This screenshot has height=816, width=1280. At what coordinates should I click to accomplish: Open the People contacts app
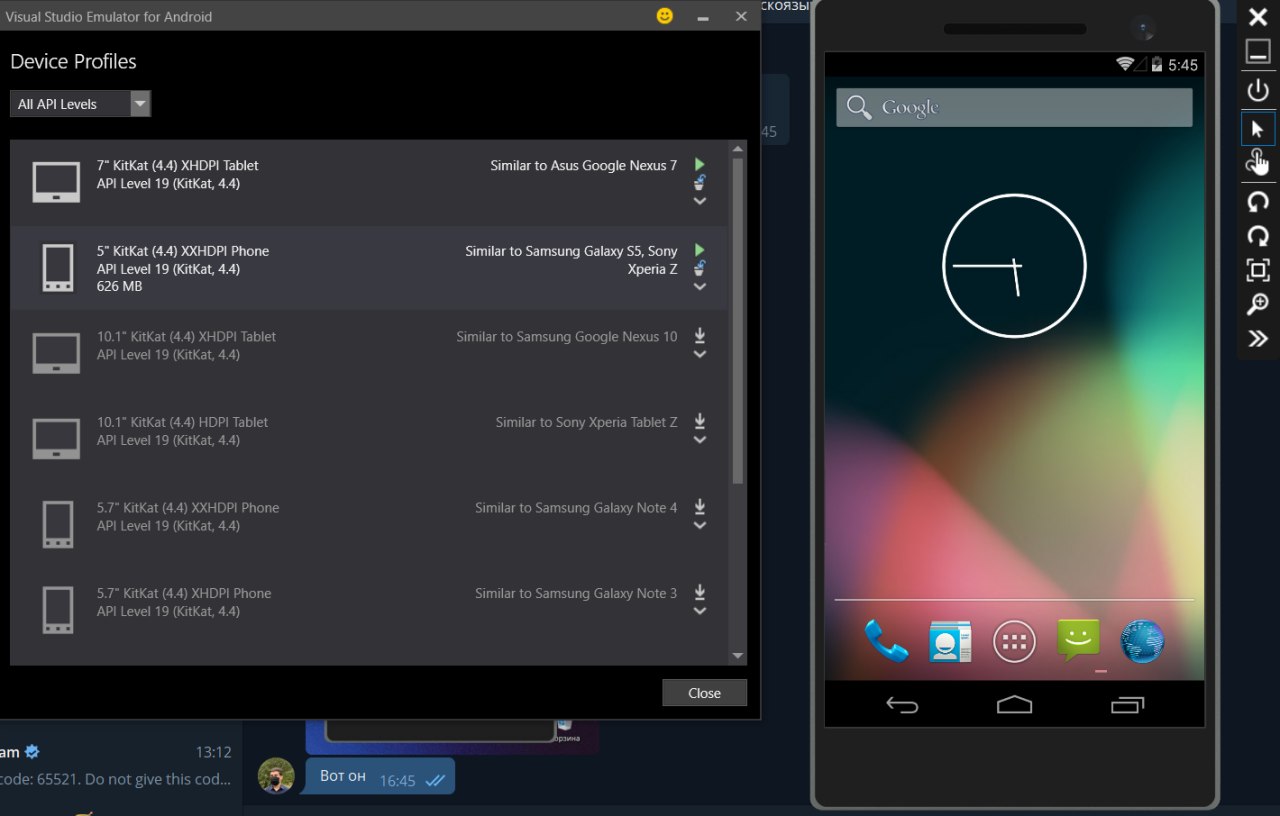click(x=950, y=641)
